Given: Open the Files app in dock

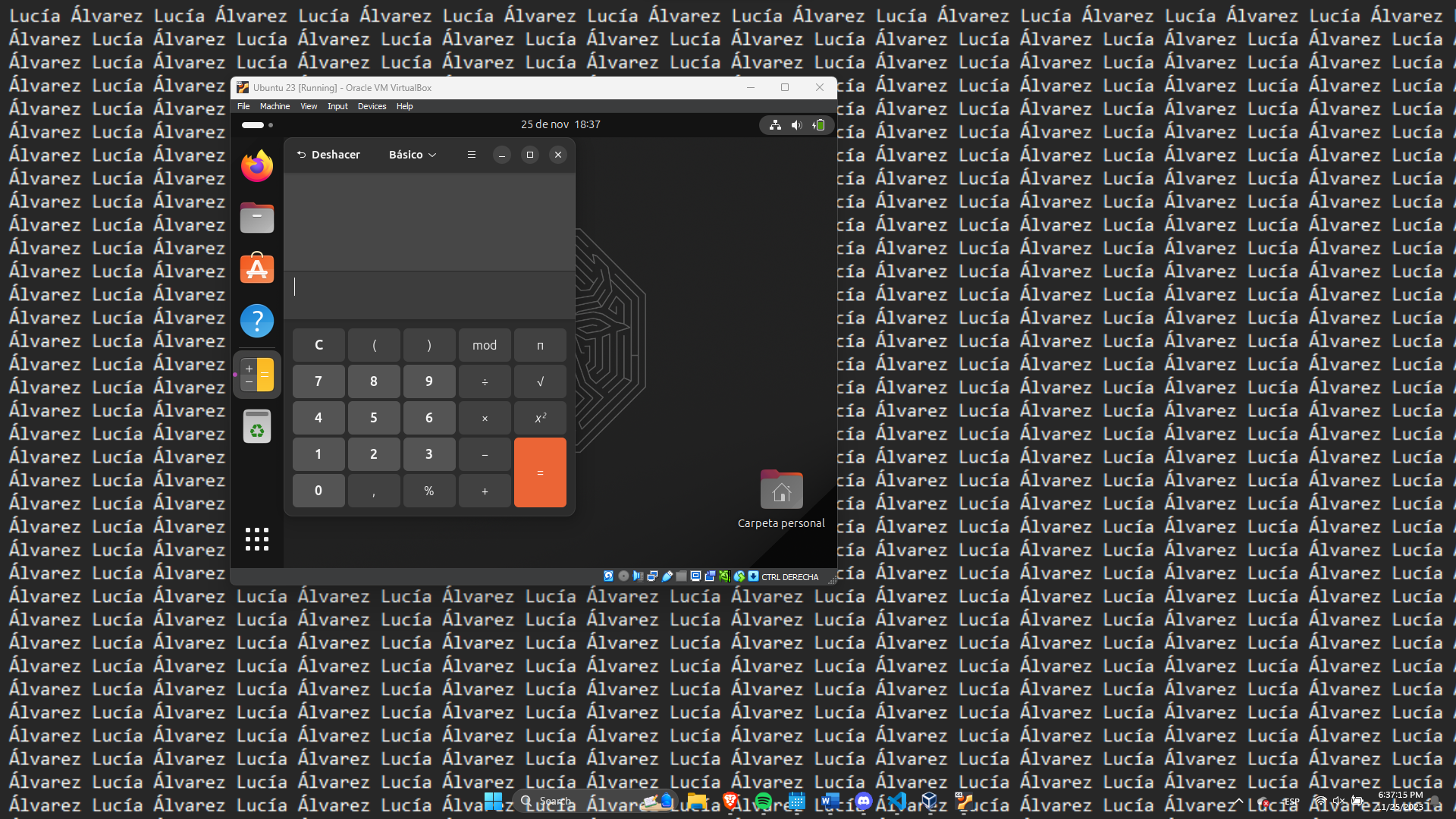Looking at the screenshot, I should (257, 218).
